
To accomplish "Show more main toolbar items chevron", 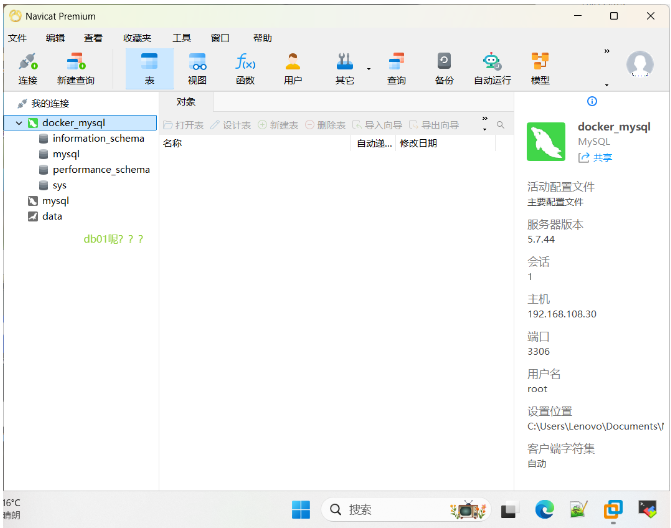I will [606, 51].
